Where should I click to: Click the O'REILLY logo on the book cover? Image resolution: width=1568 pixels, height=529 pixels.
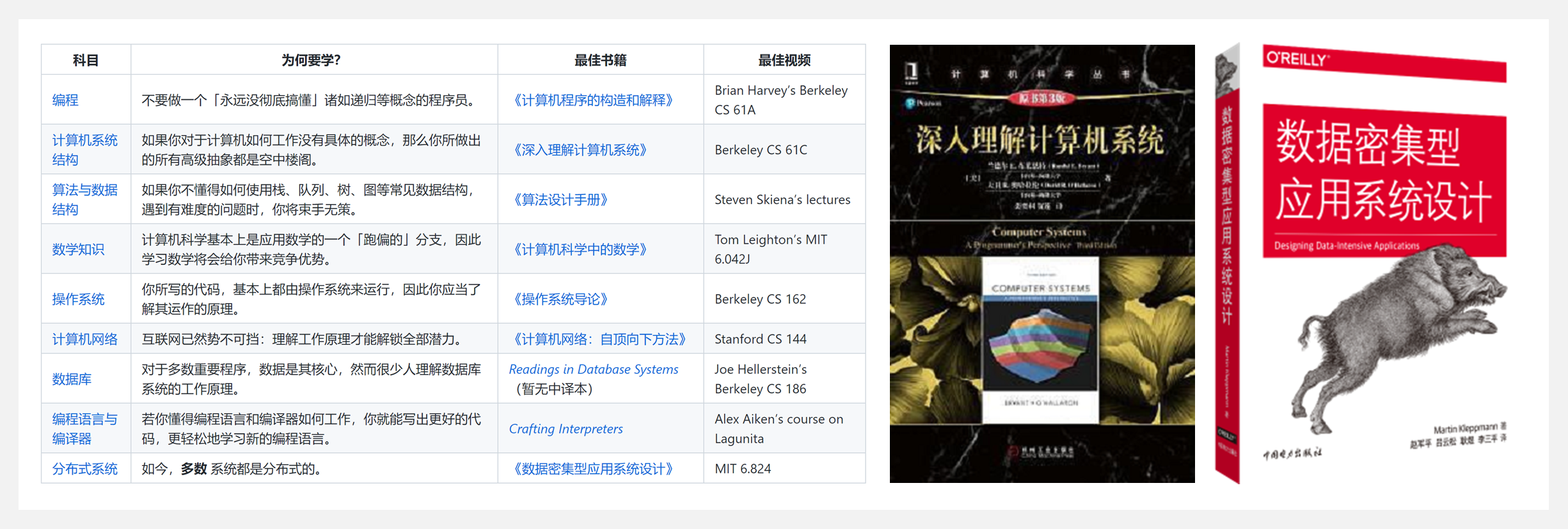click(x=1297, y=59)
